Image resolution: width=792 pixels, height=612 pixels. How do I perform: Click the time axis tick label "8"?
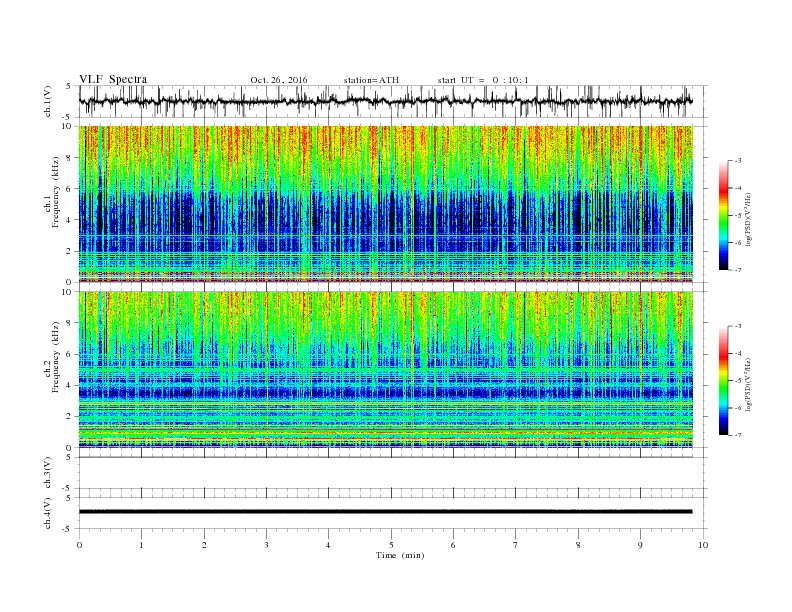[x=578, y=545]
